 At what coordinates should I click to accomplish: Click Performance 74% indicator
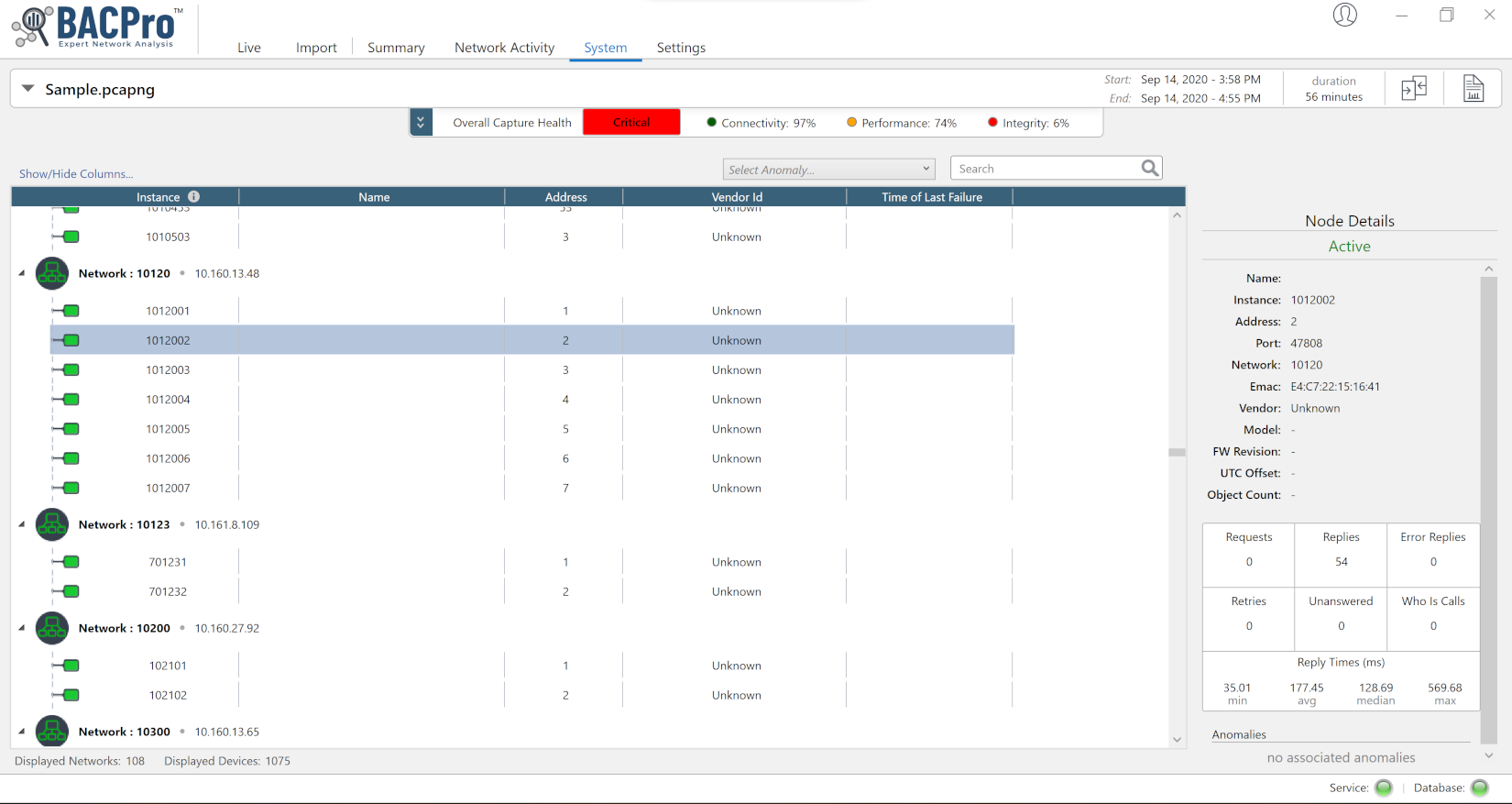(x=902, y=123)
